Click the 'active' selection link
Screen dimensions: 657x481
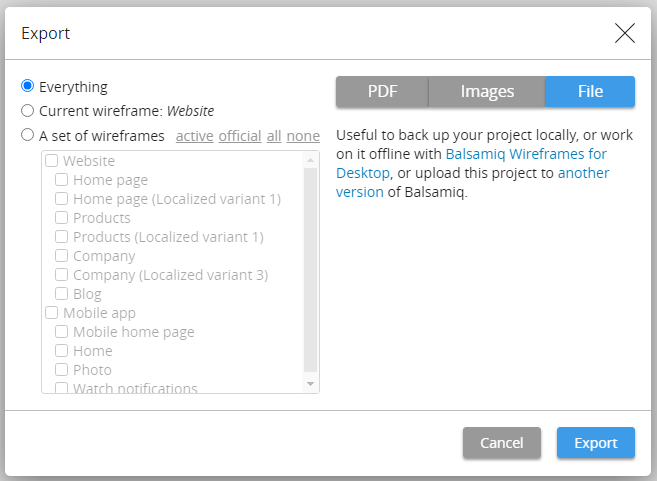click(x=194, y=136)
